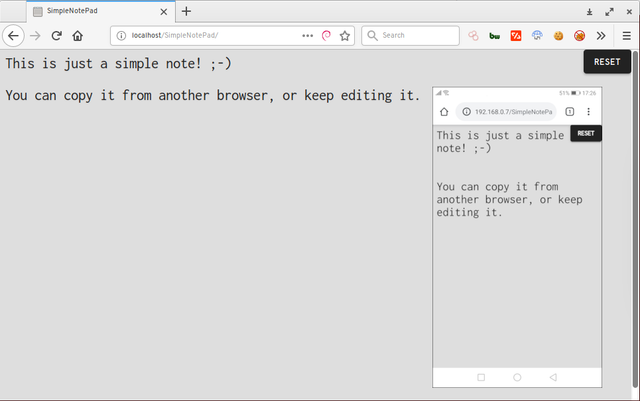Focus the Search input field

coord(410,36)
